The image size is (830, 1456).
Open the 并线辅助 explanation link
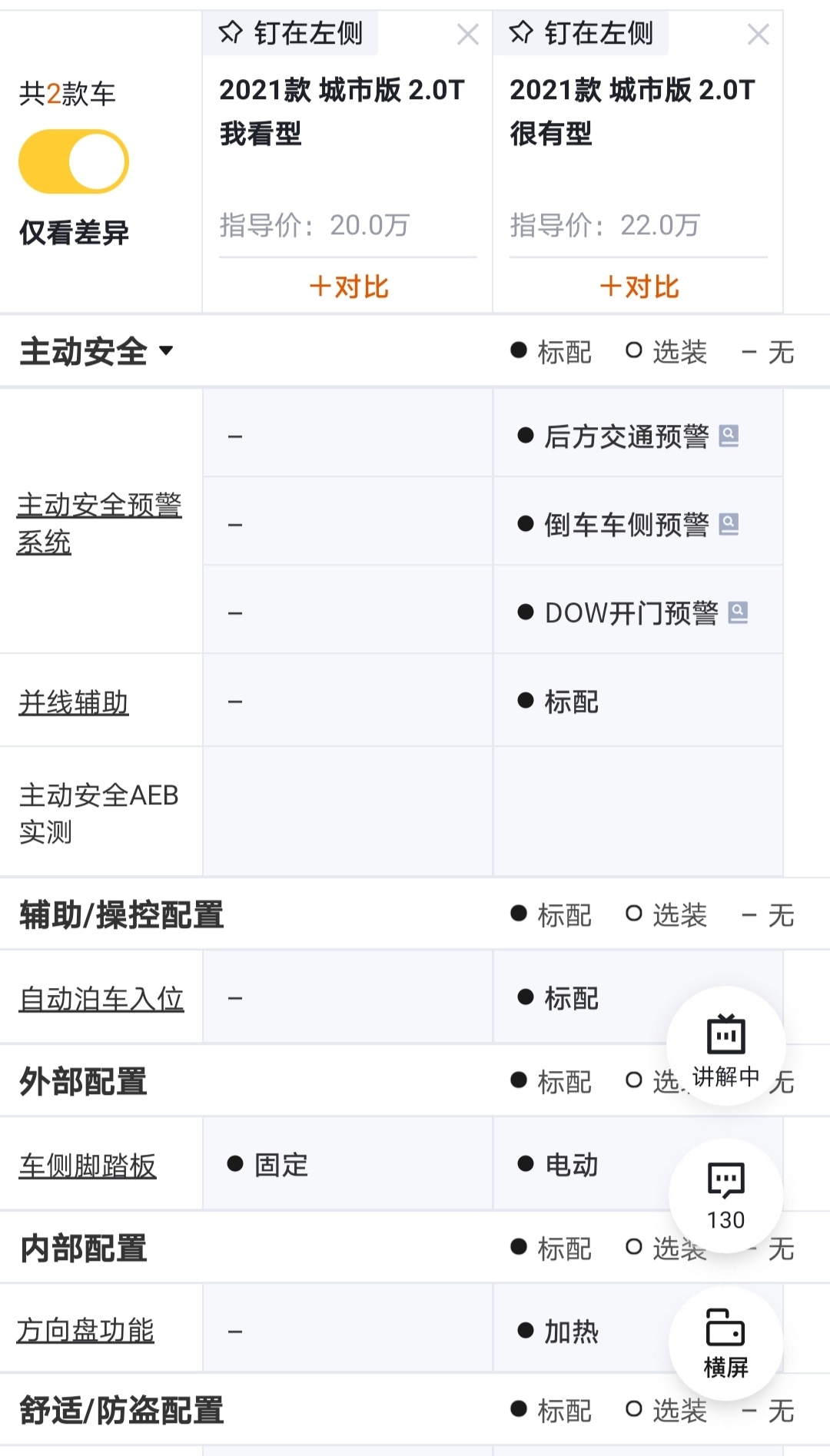pos(74,702)
